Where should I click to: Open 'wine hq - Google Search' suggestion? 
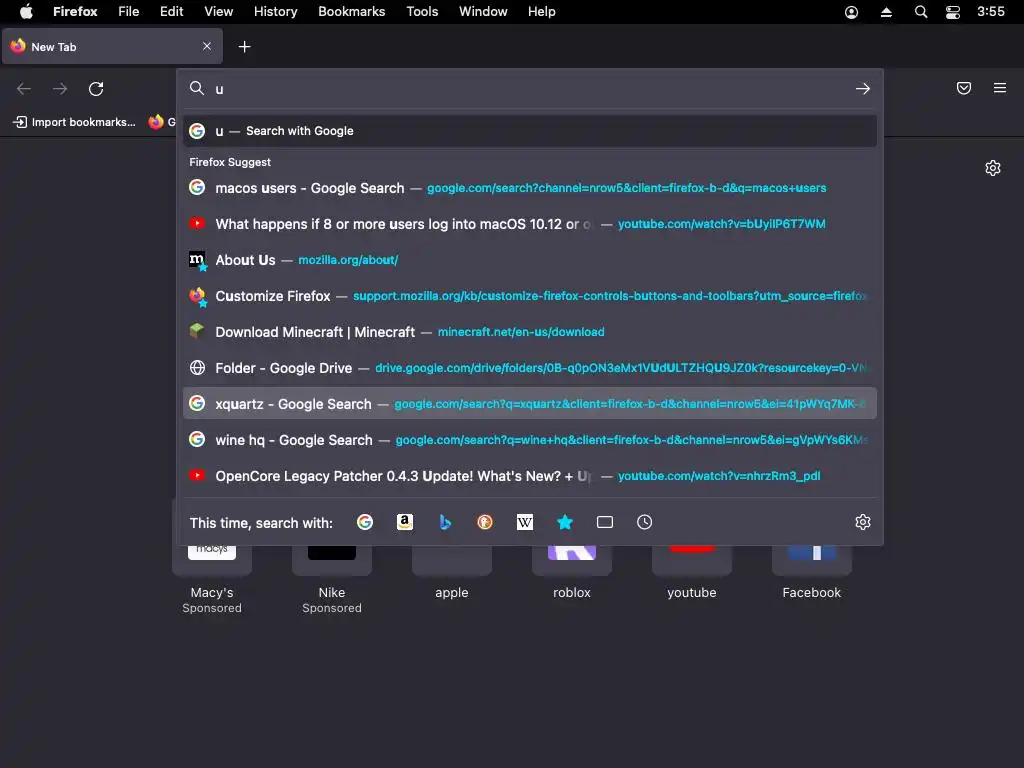pyautogui.click(x=530, y=440)
